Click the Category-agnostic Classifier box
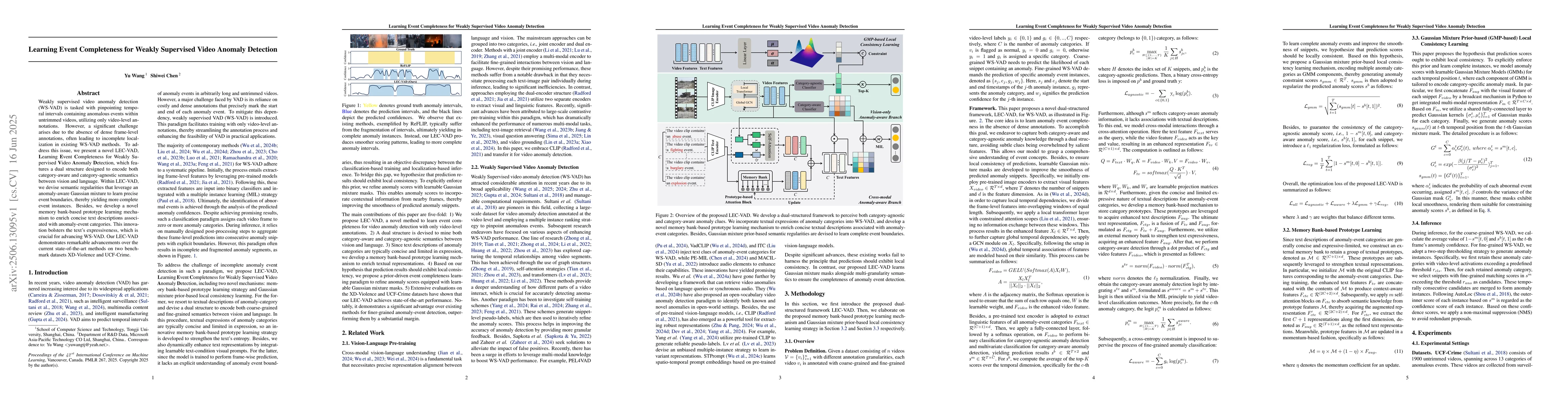Screen dimensions: 1568x406 [x=808, y=86]
